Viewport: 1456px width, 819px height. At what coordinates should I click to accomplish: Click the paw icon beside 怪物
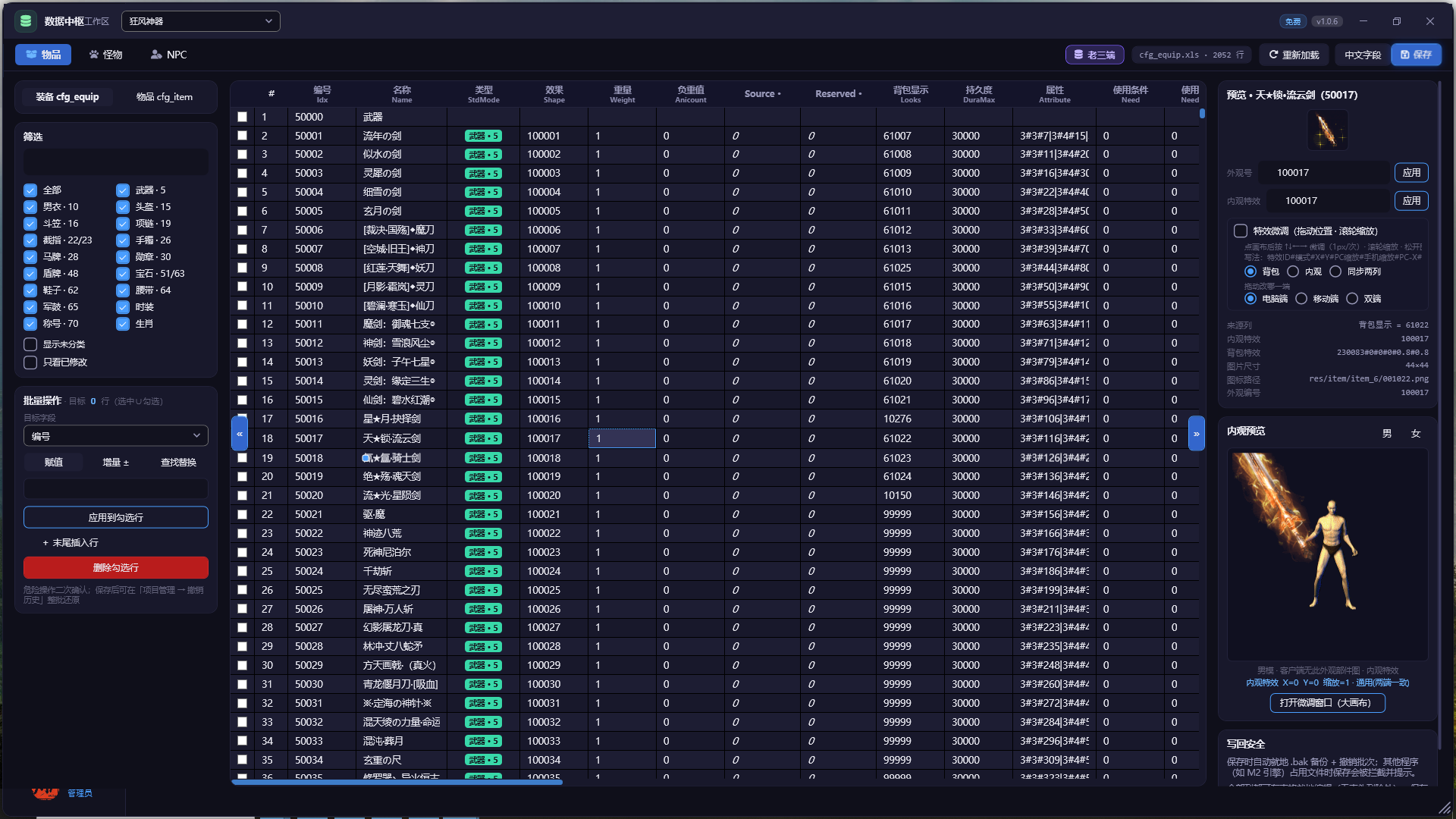pyautogui.click(x=94, y=55)
